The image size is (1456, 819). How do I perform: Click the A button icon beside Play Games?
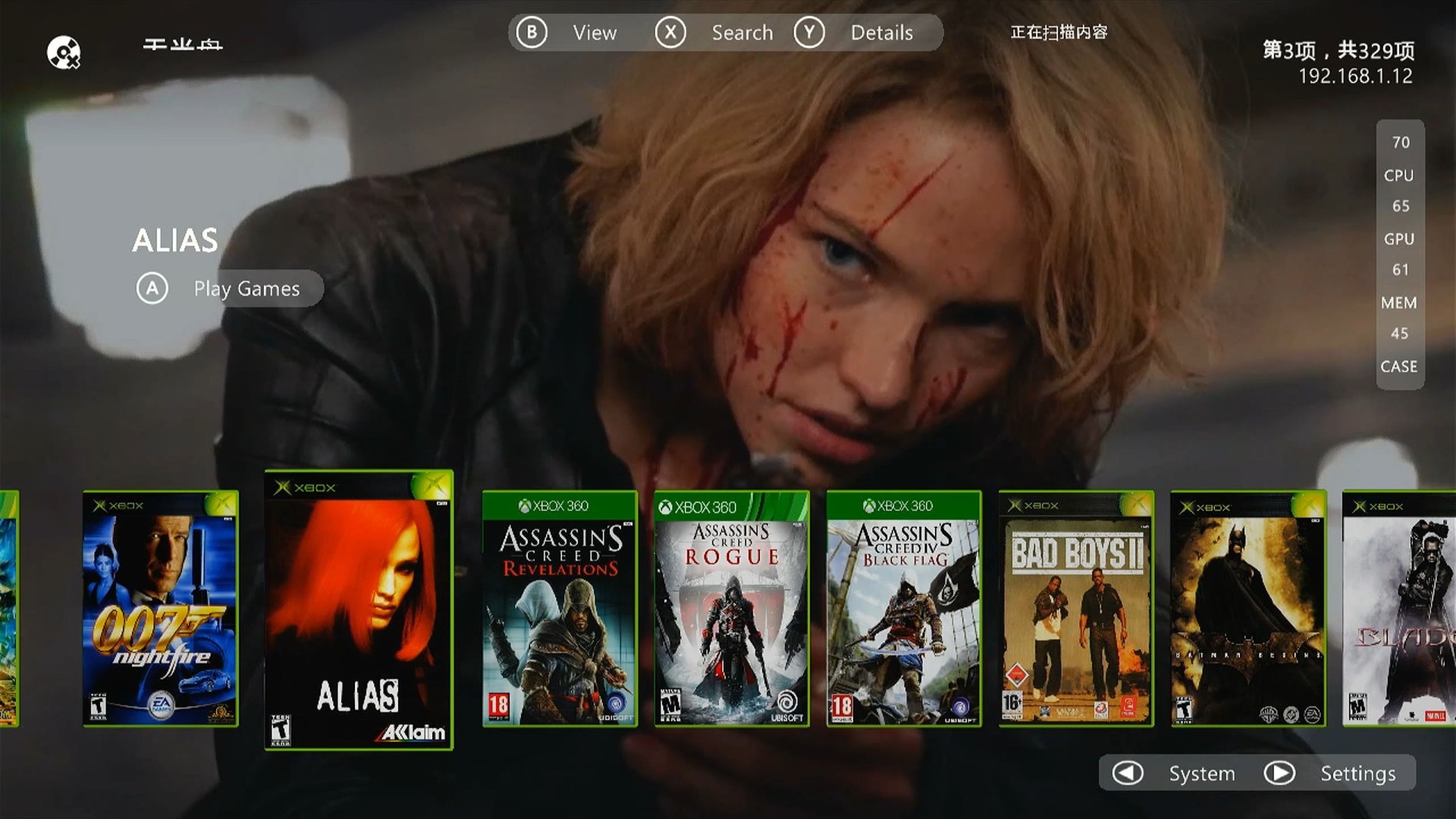pos(152,288)
